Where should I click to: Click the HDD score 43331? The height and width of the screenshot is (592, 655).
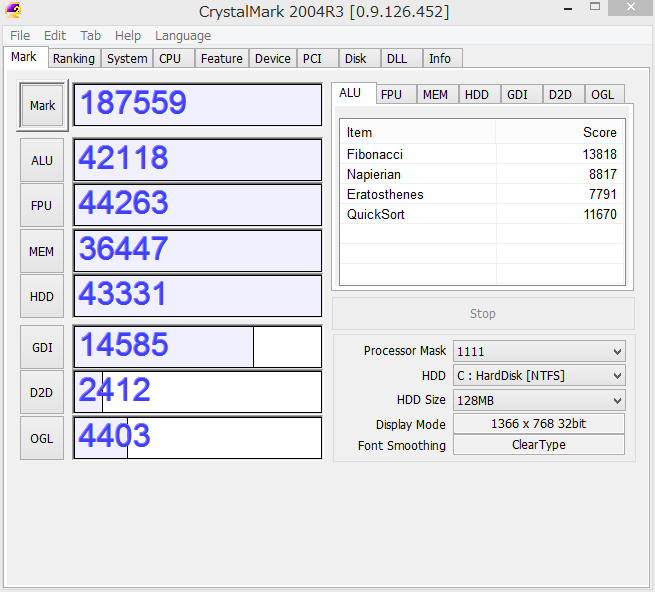(198, 296)
